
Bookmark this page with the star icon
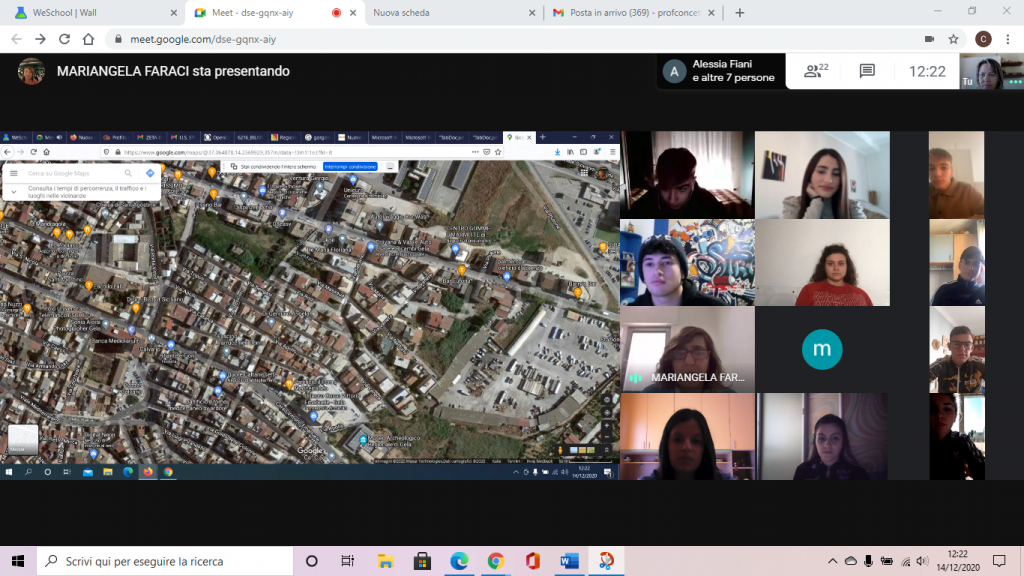[953, 39]
